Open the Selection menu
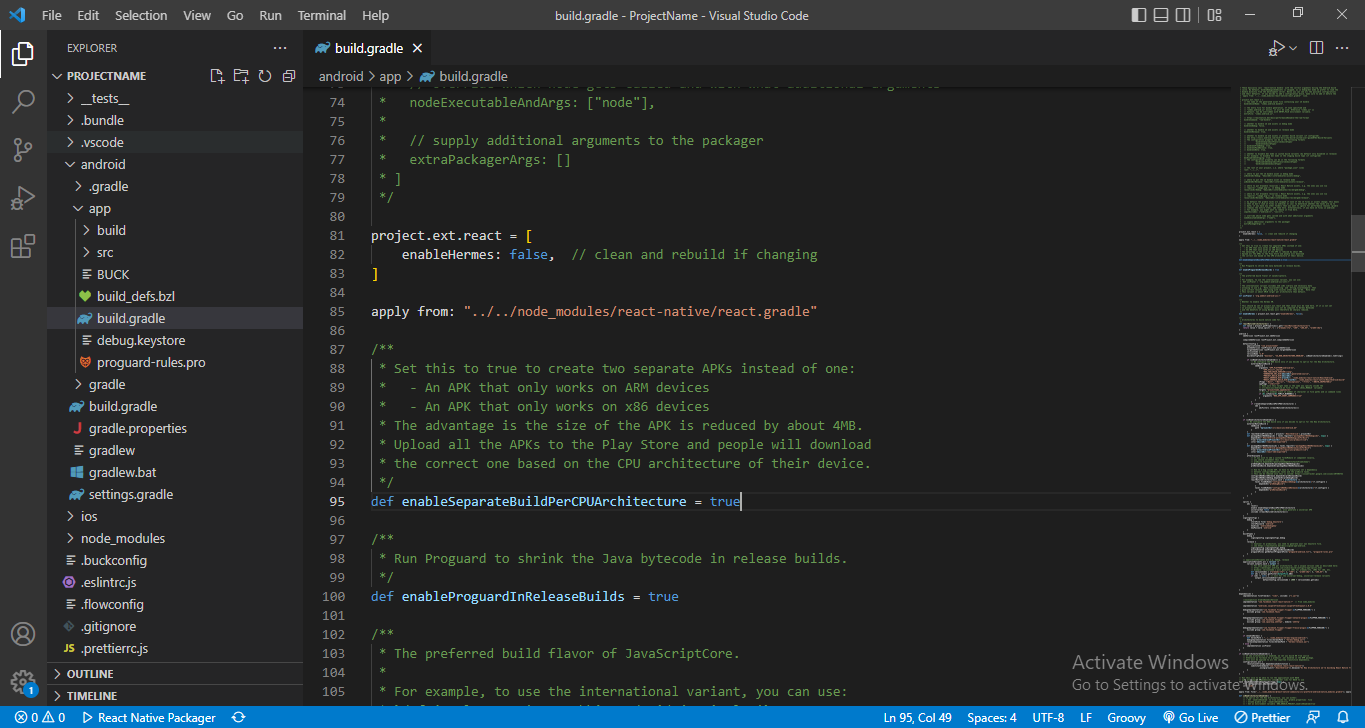This screenshot has height=728, width=1365. click(141, 15)
